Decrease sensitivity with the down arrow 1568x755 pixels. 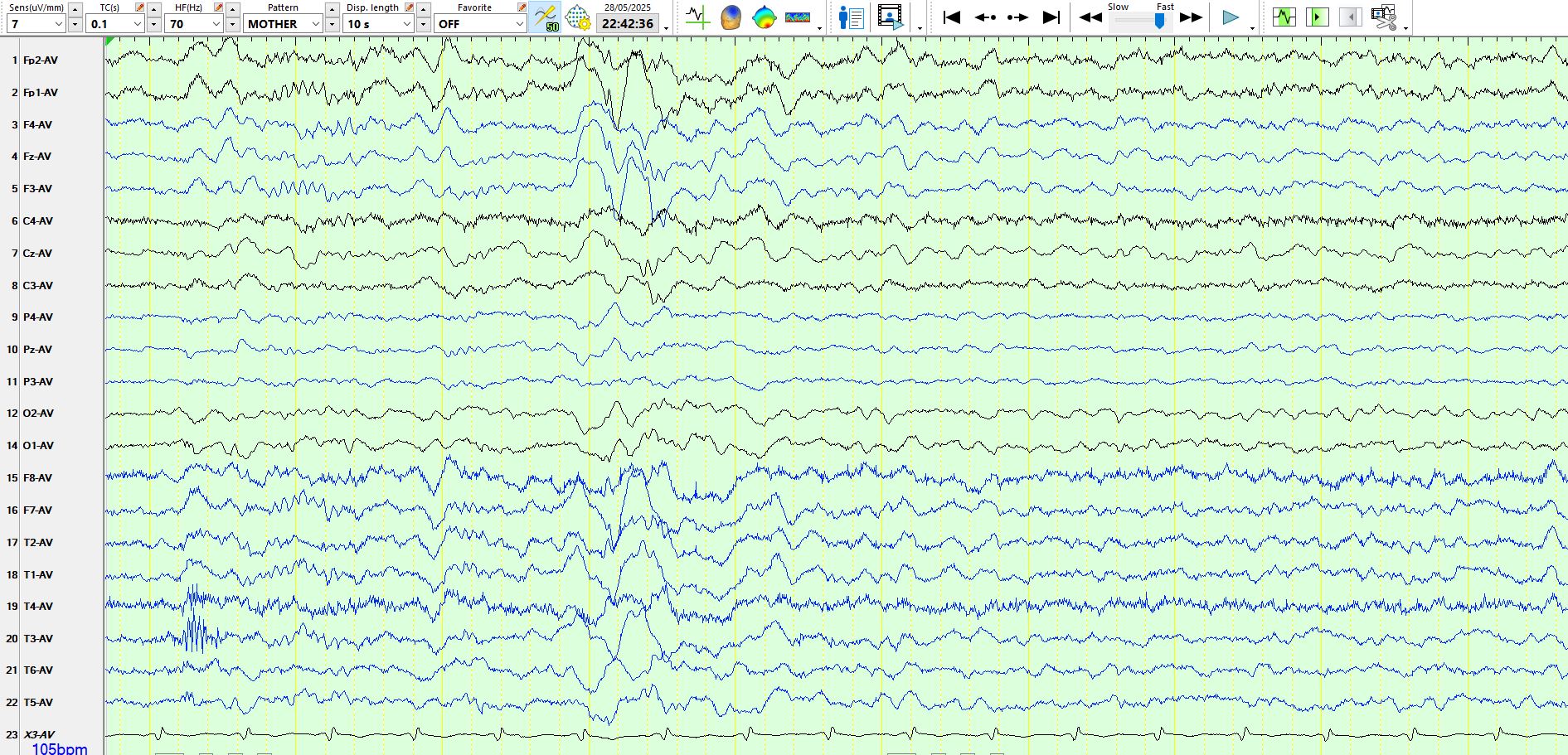pos(75,24)
